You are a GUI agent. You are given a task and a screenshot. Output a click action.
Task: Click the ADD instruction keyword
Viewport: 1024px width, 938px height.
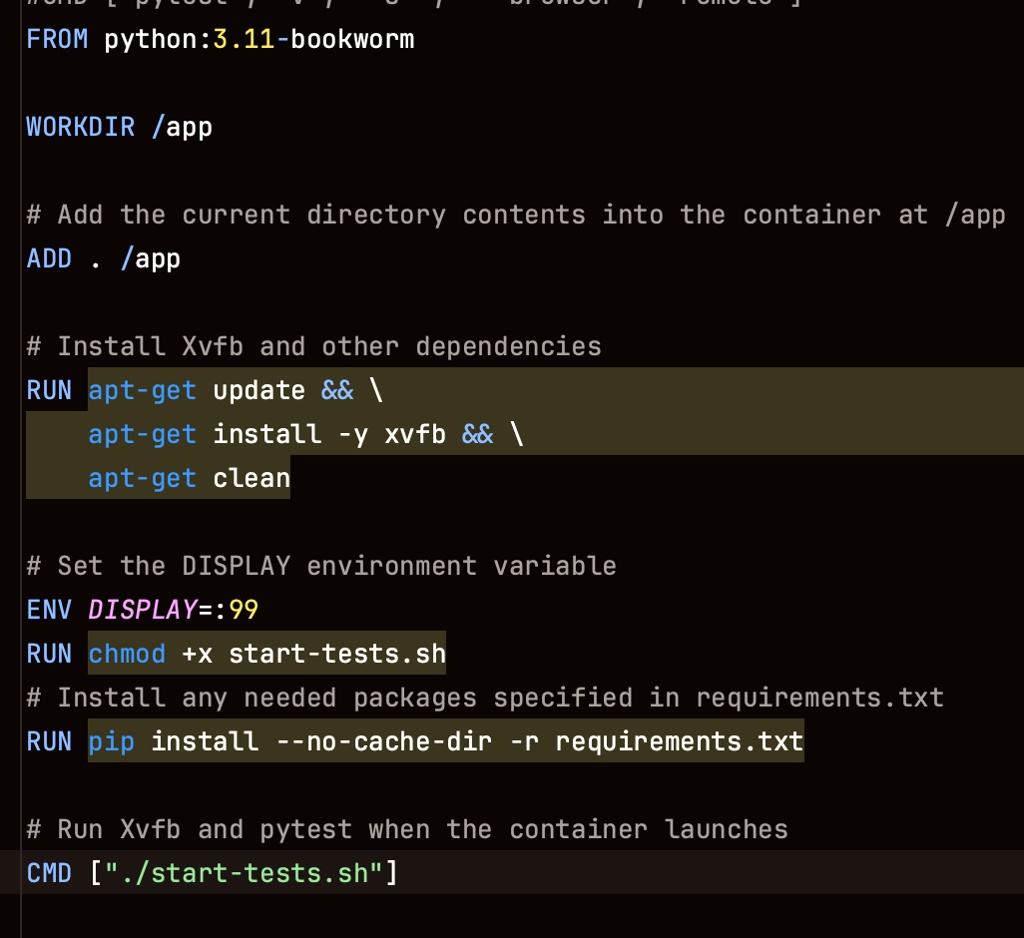tap(49, 259)
